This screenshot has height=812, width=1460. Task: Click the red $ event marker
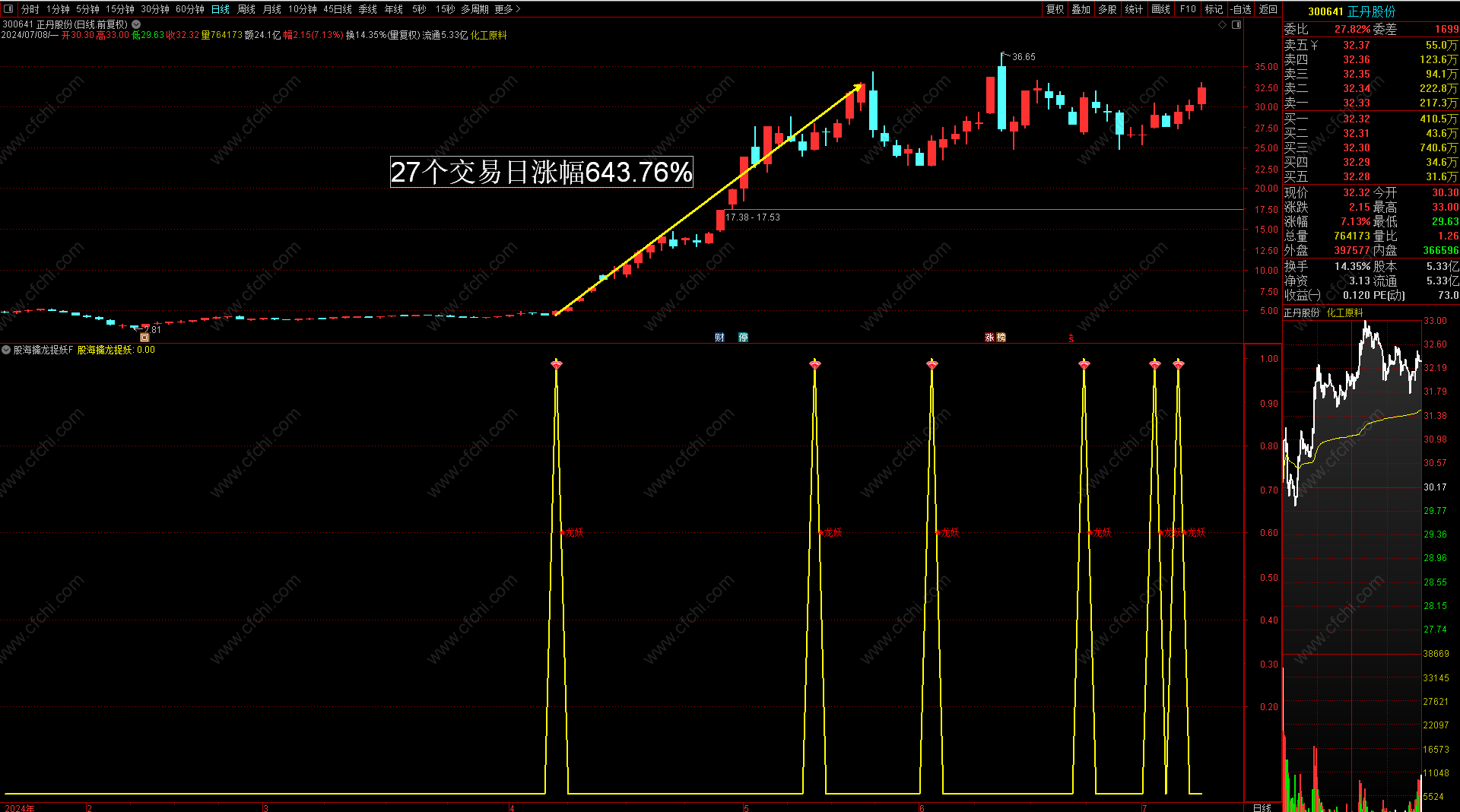pos(1071,338)
